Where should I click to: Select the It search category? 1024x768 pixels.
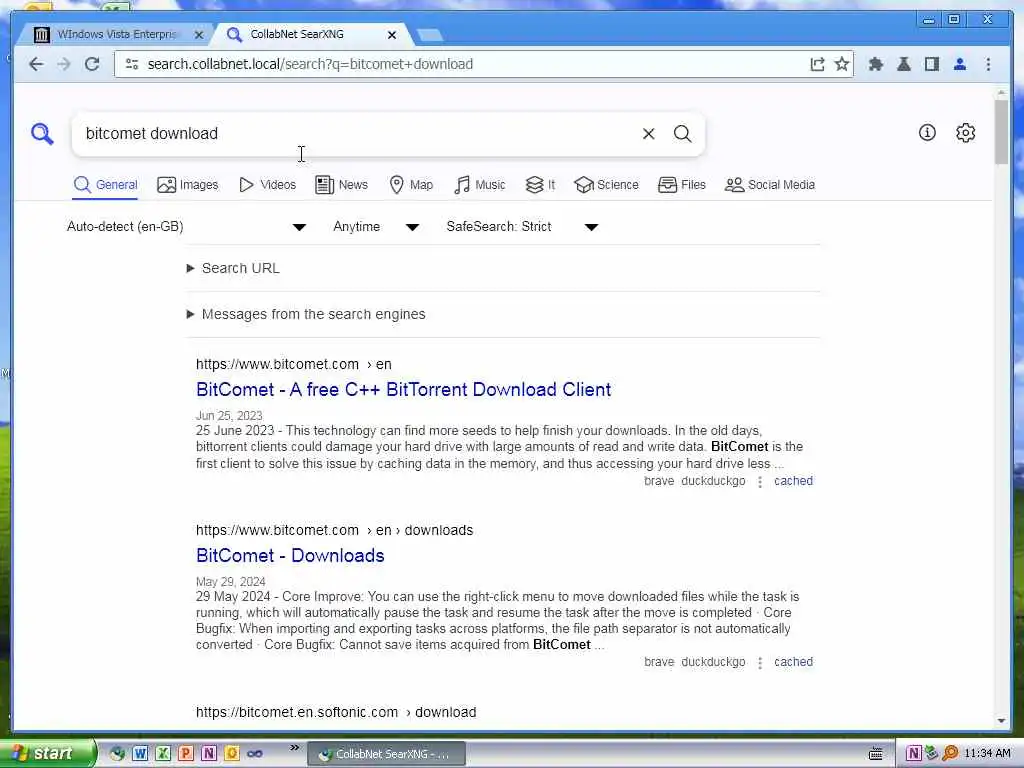pyautogui.click(x=540, y=185)
